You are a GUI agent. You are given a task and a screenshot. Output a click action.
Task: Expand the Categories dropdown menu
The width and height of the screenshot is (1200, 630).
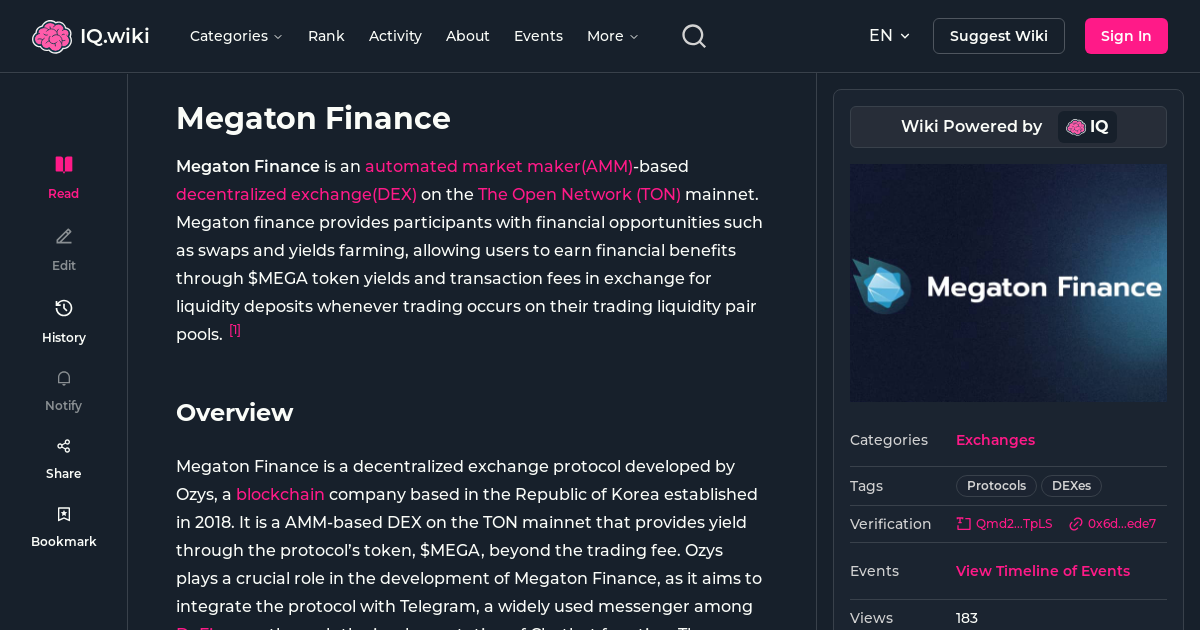tap(236, 35)
